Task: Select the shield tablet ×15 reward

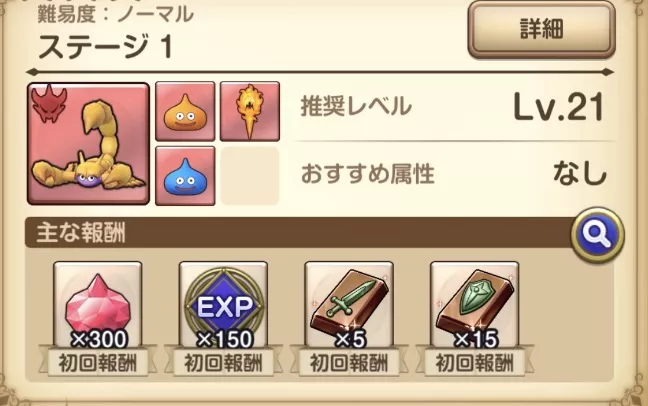Action: click(475, 305)
